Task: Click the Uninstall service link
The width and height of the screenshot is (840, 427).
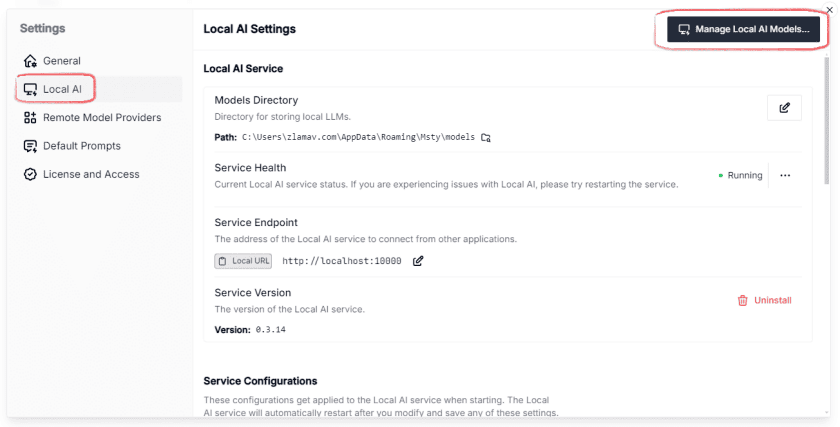Action: click(x=772, y=300)
